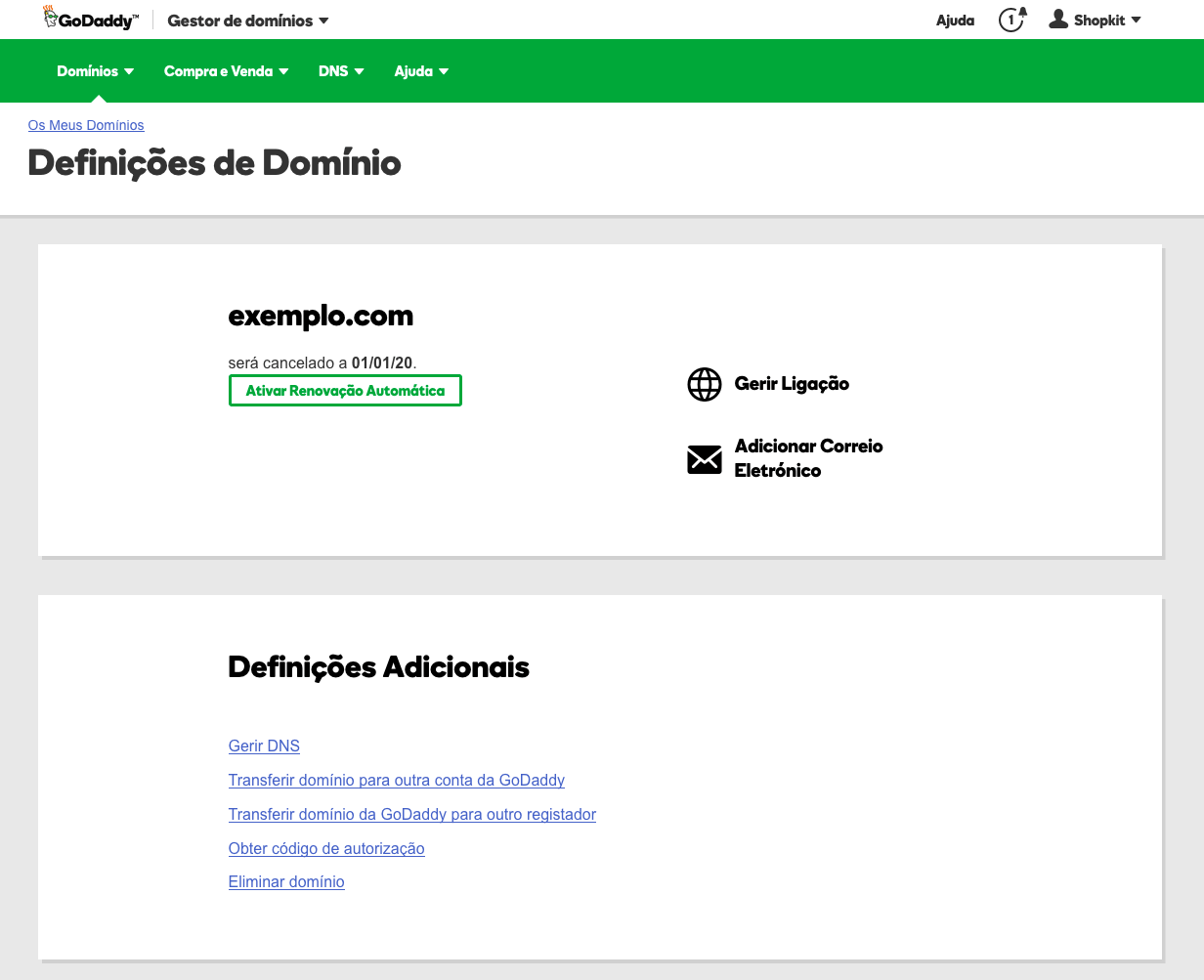Click Transferir domínio para outra conta da GoDaddy

click(x=396, y=780)
